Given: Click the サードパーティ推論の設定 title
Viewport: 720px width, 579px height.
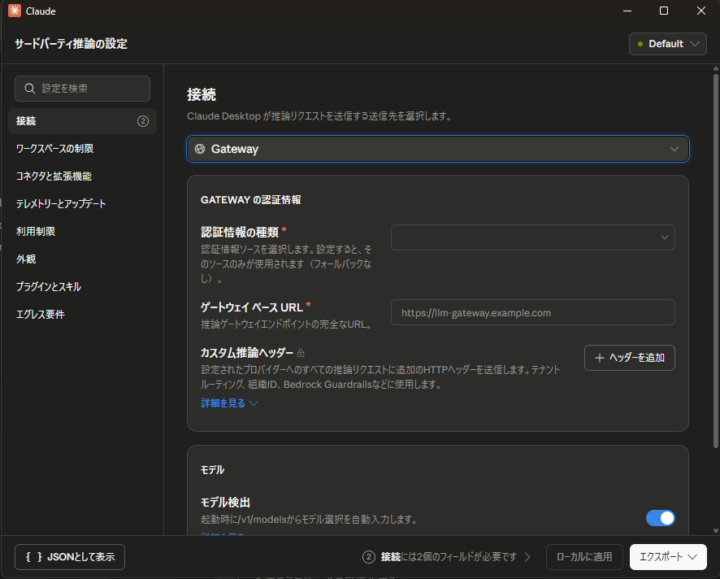Looking at the screenshot, I should tap(71, 44).
